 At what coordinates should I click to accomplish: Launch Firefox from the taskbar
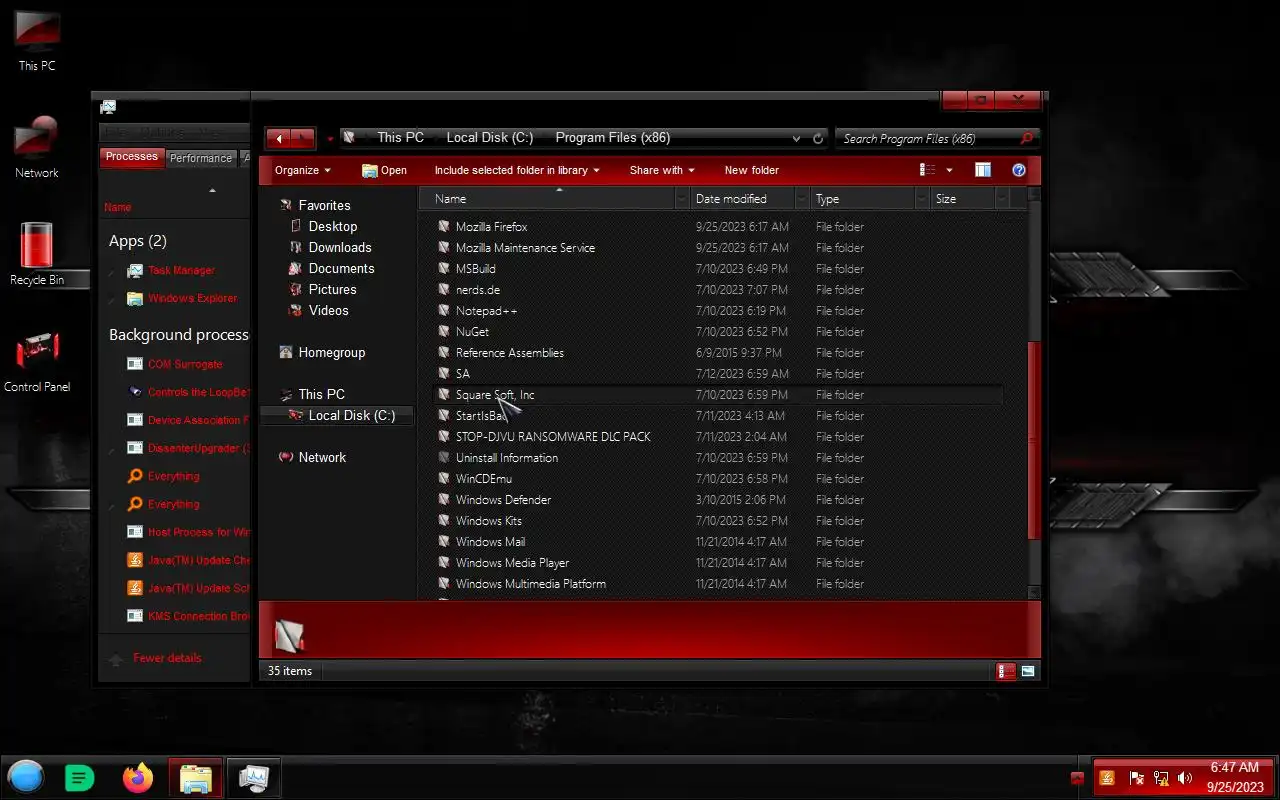click(138, 777)
